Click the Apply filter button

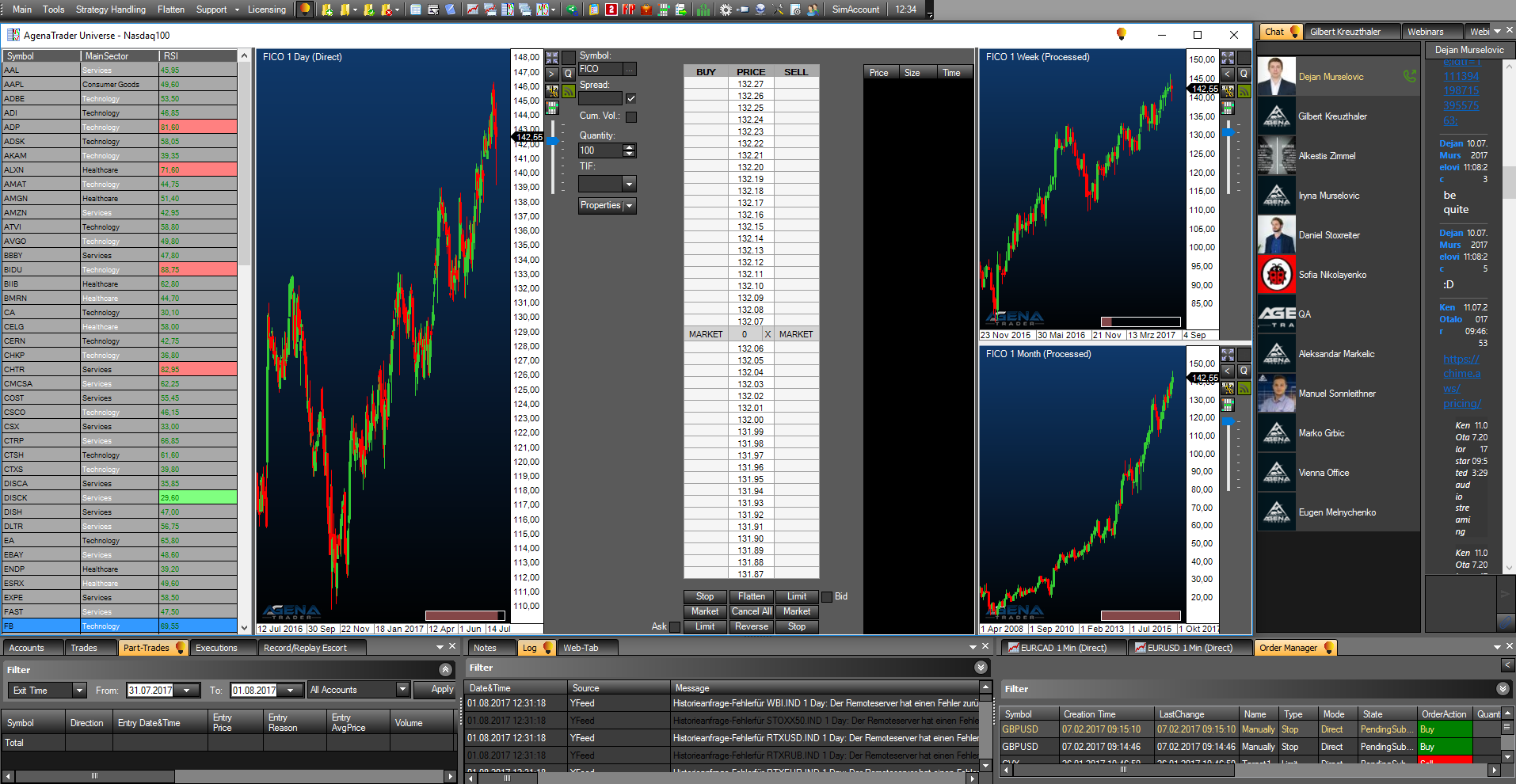(x=442, y=690)
